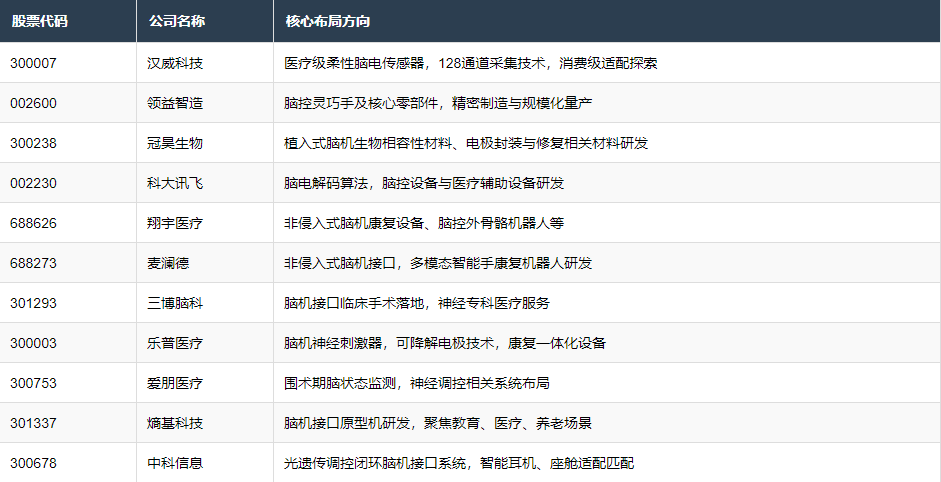Select the 科大讯飞 company cell

(x=175, y=183)
